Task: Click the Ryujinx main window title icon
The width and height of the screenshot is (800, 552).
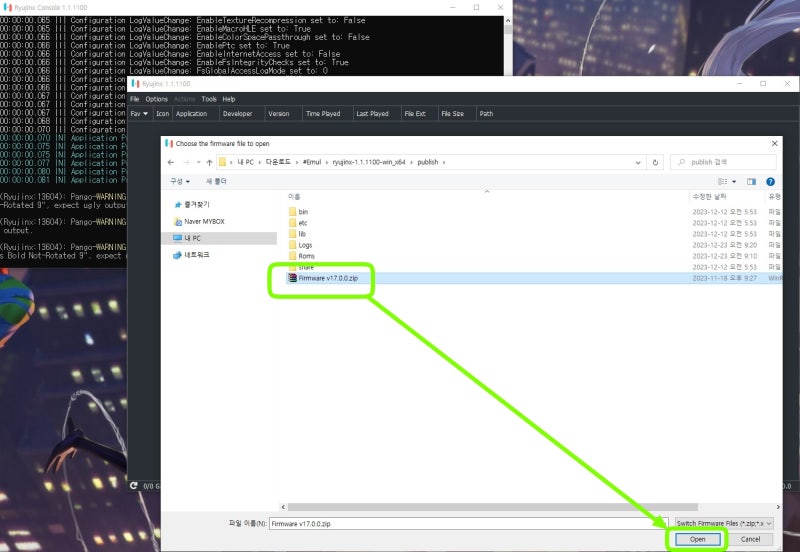Action: pos(135,83)
